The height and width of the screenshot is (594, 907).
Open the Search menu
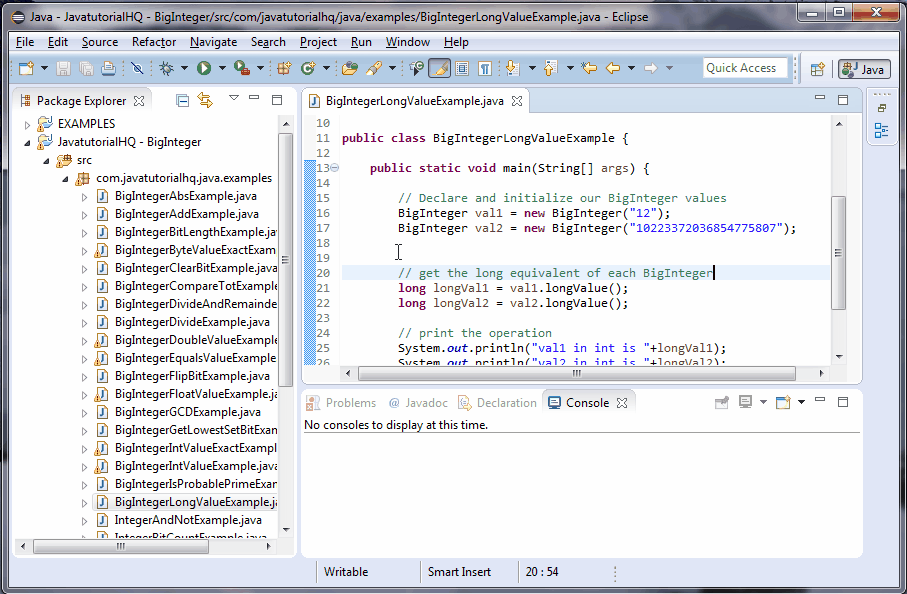click(x=266, y=42)
